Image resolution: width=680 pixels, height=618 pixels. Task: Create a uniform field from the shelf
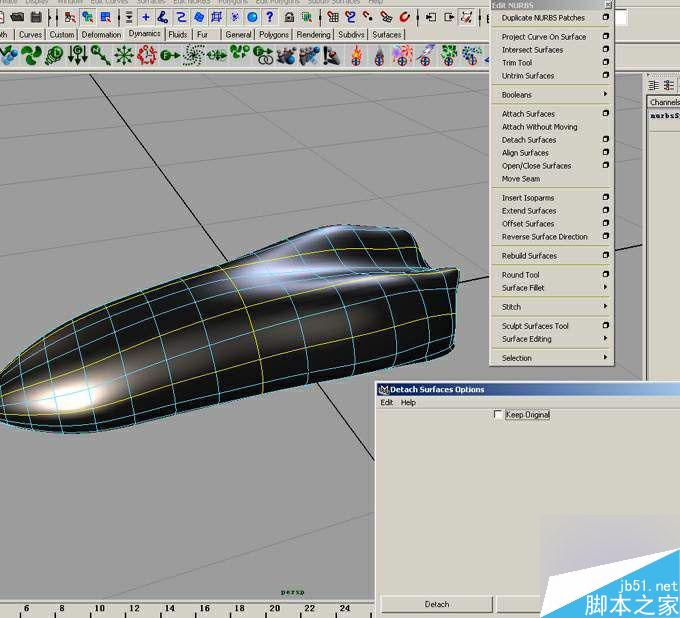(x=170, y=56)
